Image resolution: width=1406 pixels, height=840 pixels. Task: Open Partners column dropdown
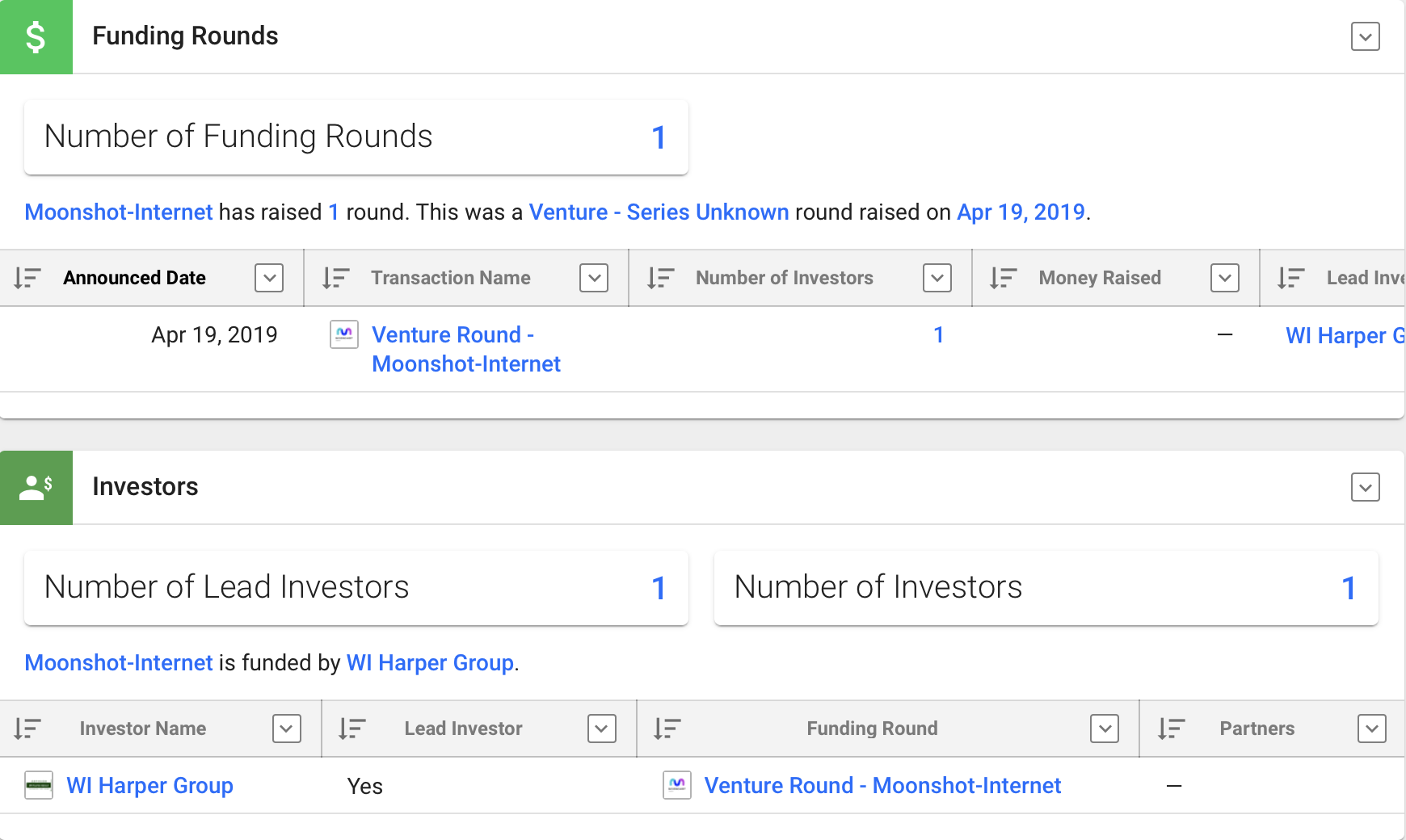click(1372, 729)
